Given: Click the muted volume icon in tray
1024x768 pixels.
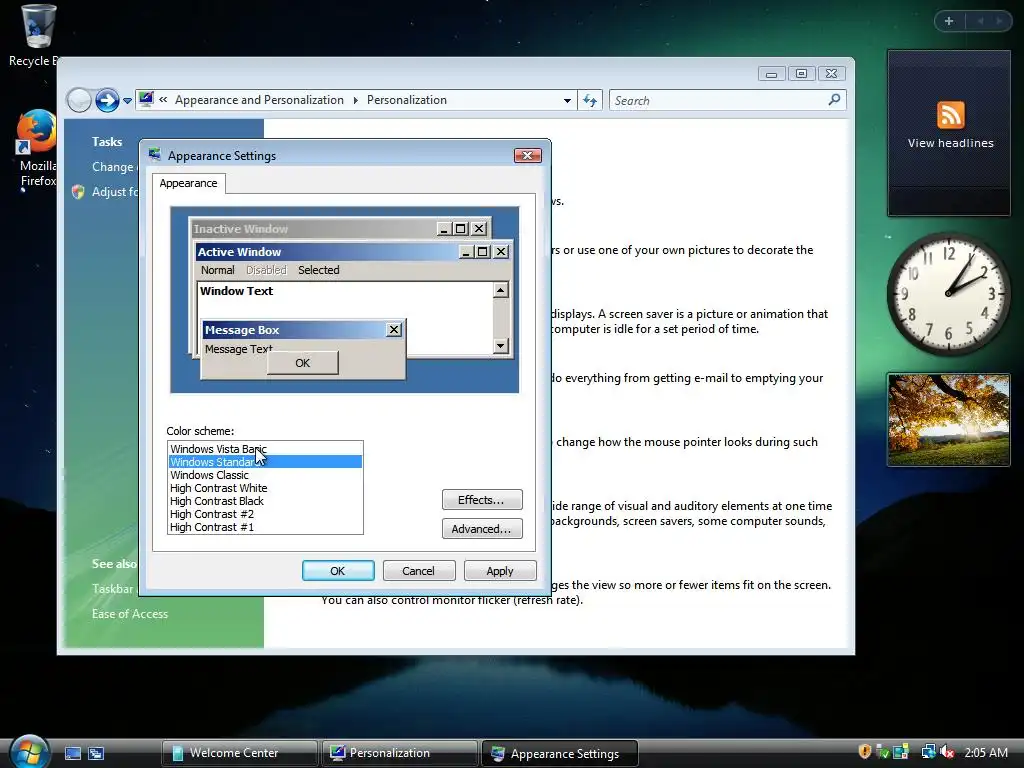Looking at the screenshot, I should coord(947,752).
